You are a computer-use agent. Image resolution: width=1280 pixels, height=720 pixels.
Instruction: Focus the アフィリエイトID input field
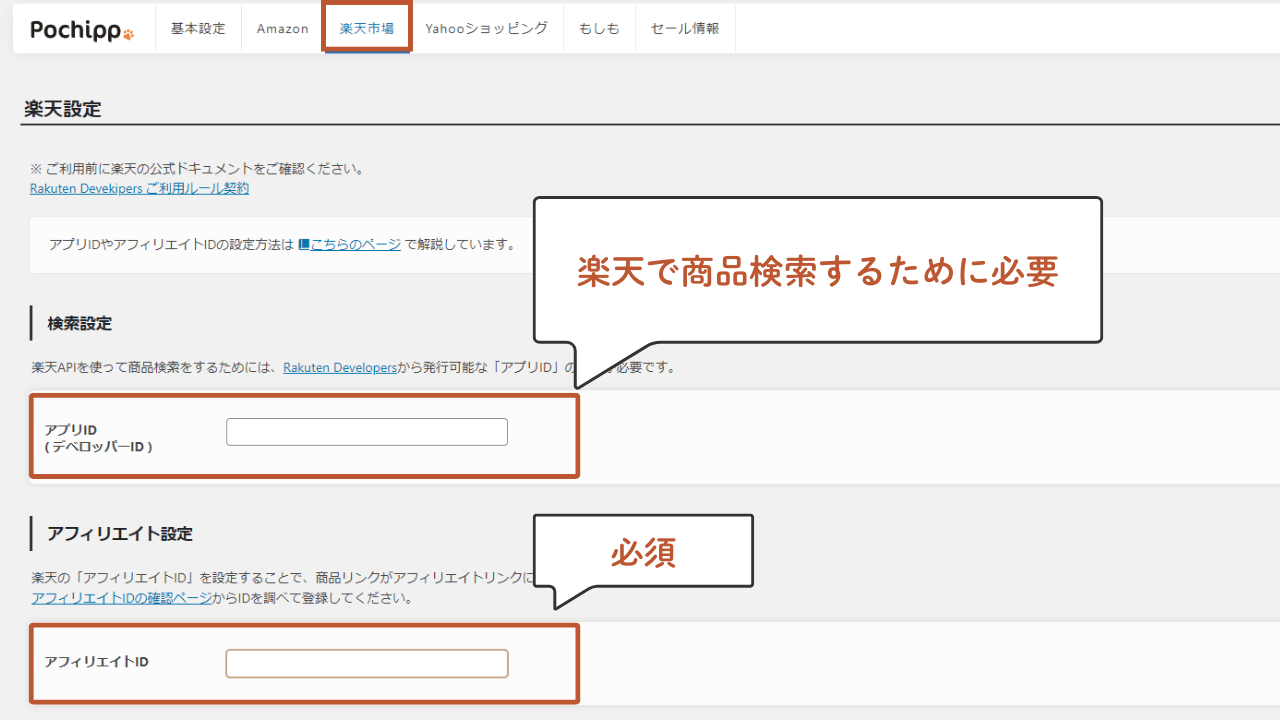(367, 663)
